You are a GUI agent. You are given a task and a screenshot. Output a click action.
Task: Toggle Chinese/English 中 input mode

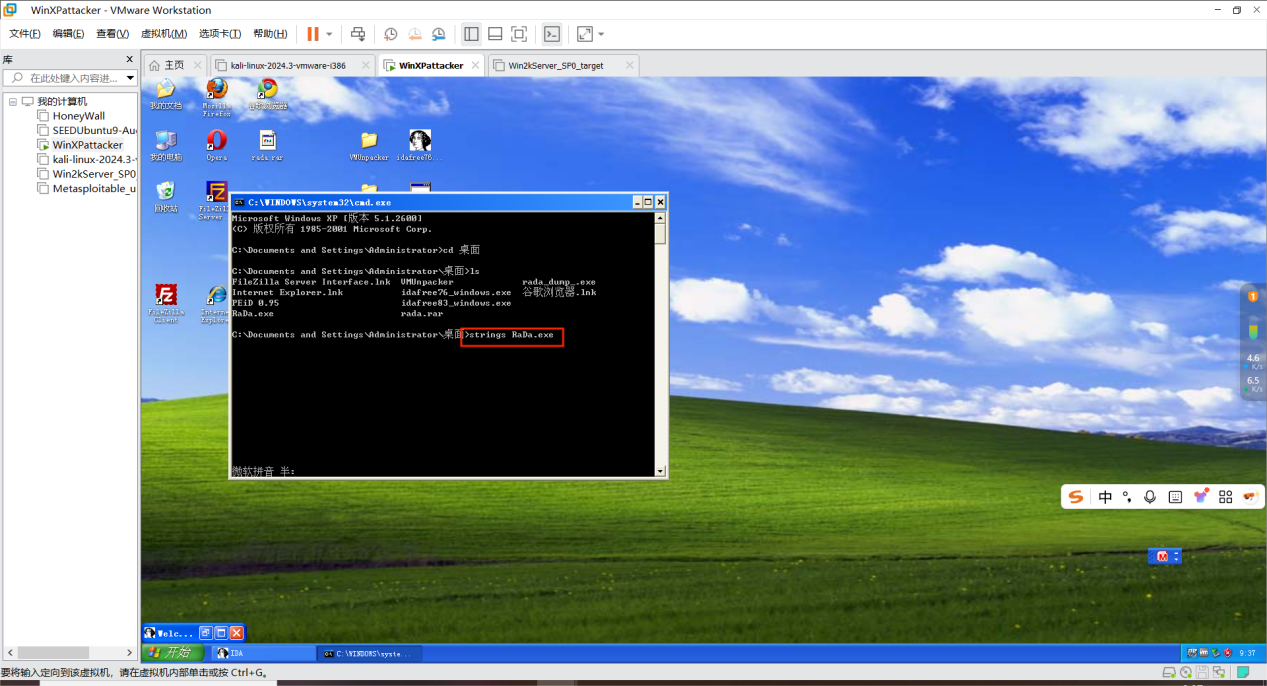1105,497
